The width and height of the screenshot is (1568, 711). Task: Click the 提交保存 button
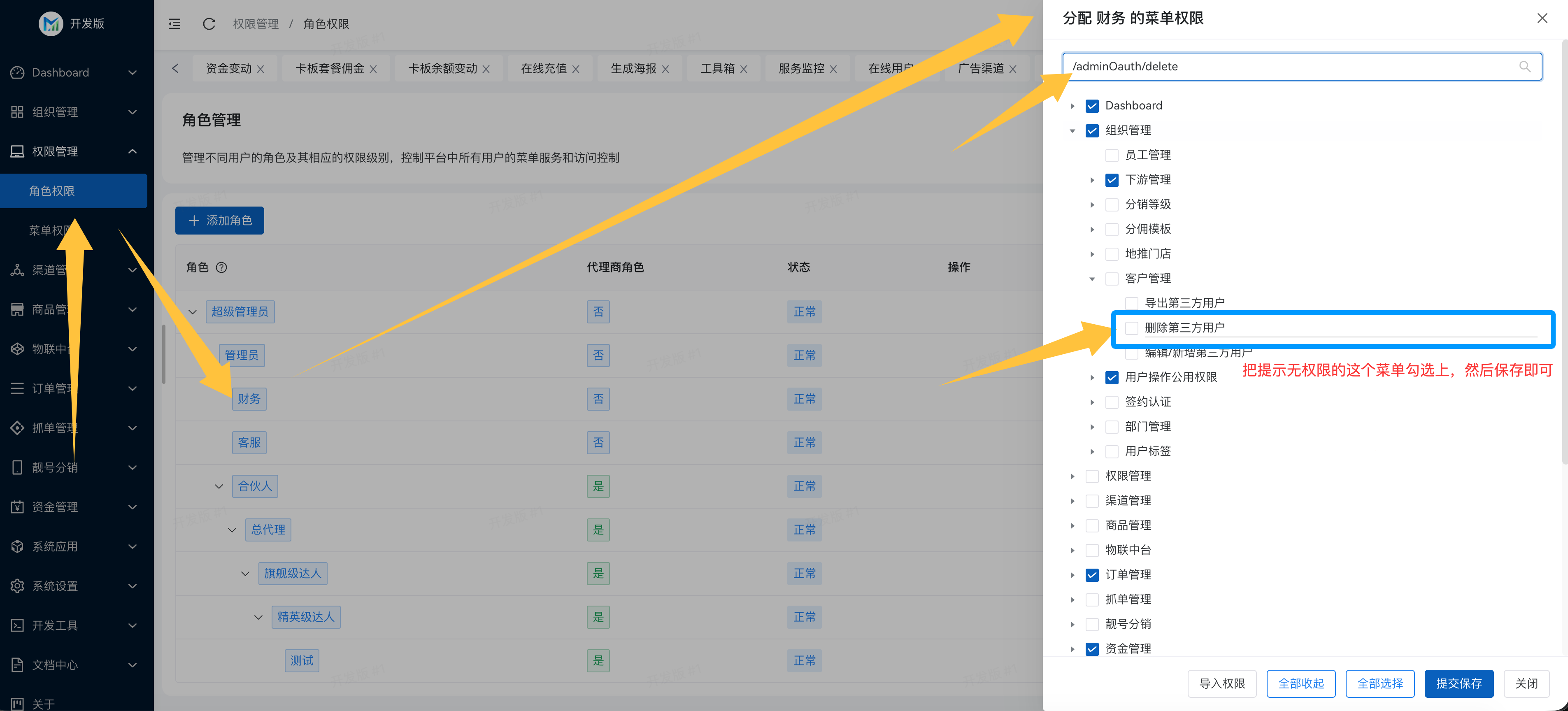click(1459, 683)
